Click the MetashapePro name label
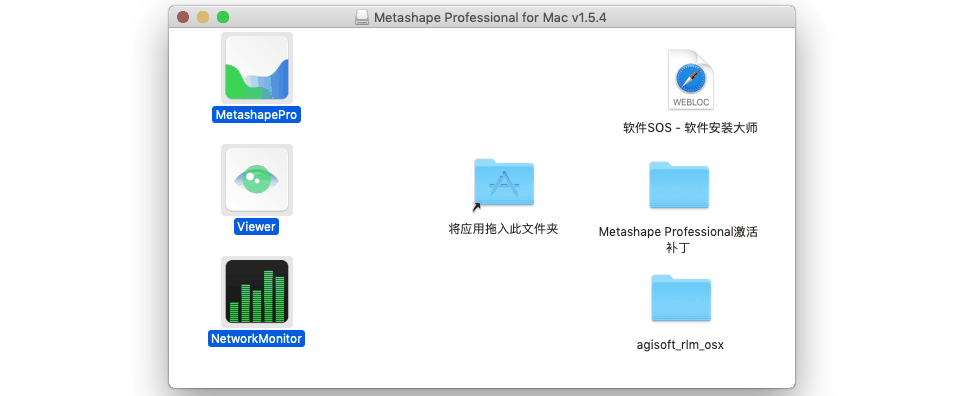Image resolution: width=973 pixels, height=396 pixels. [x=256, y=115]
